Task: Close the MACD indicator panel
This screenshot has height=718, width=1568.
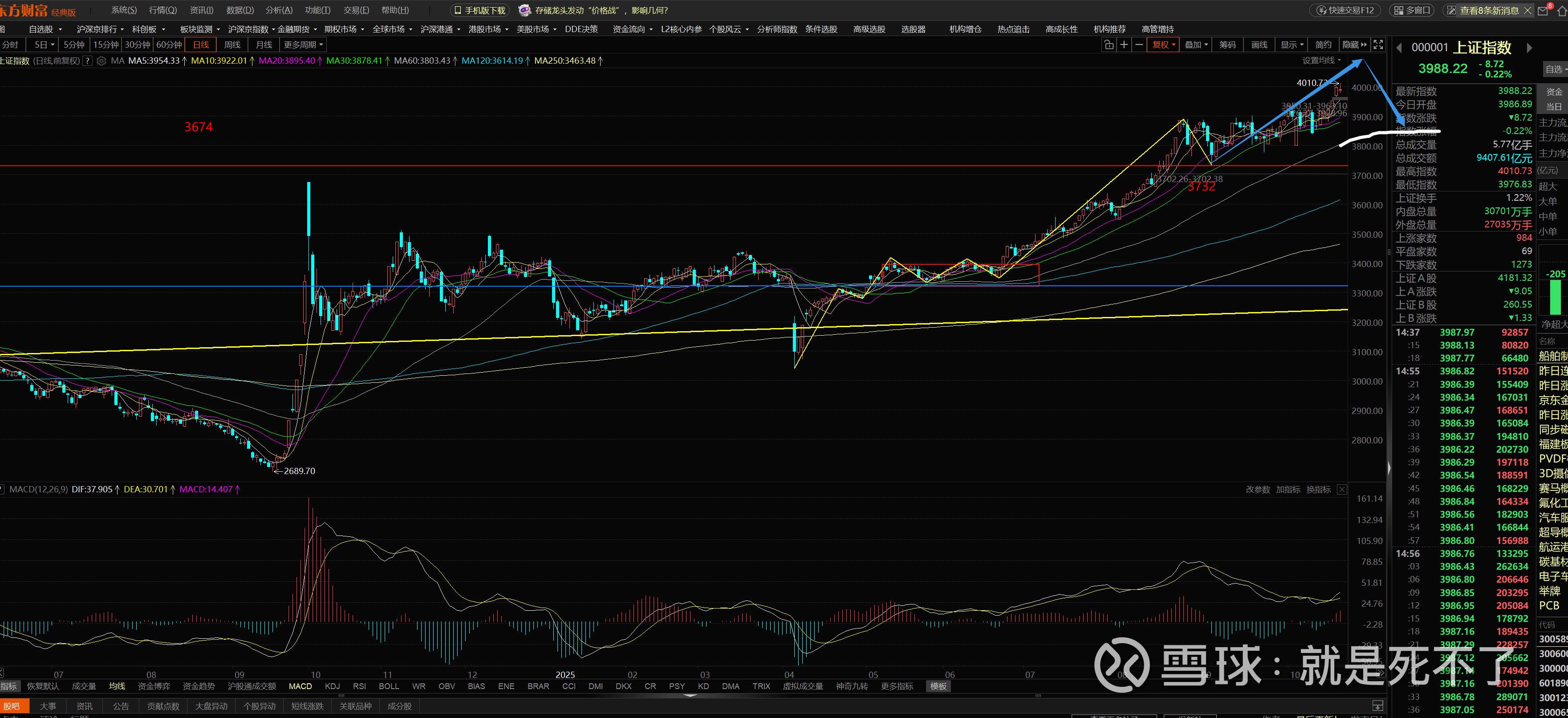Action: click(x=1341, y=490)
